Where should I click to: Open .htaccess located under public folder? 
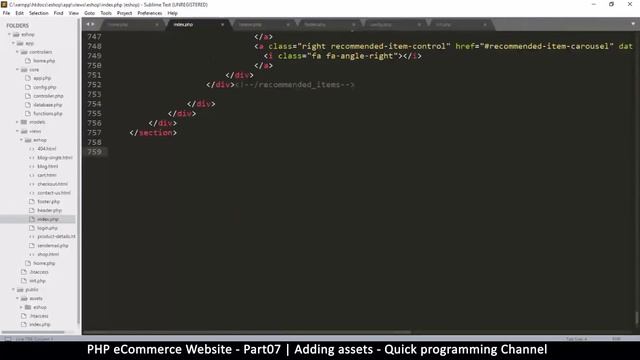click(x=39, y=316)
